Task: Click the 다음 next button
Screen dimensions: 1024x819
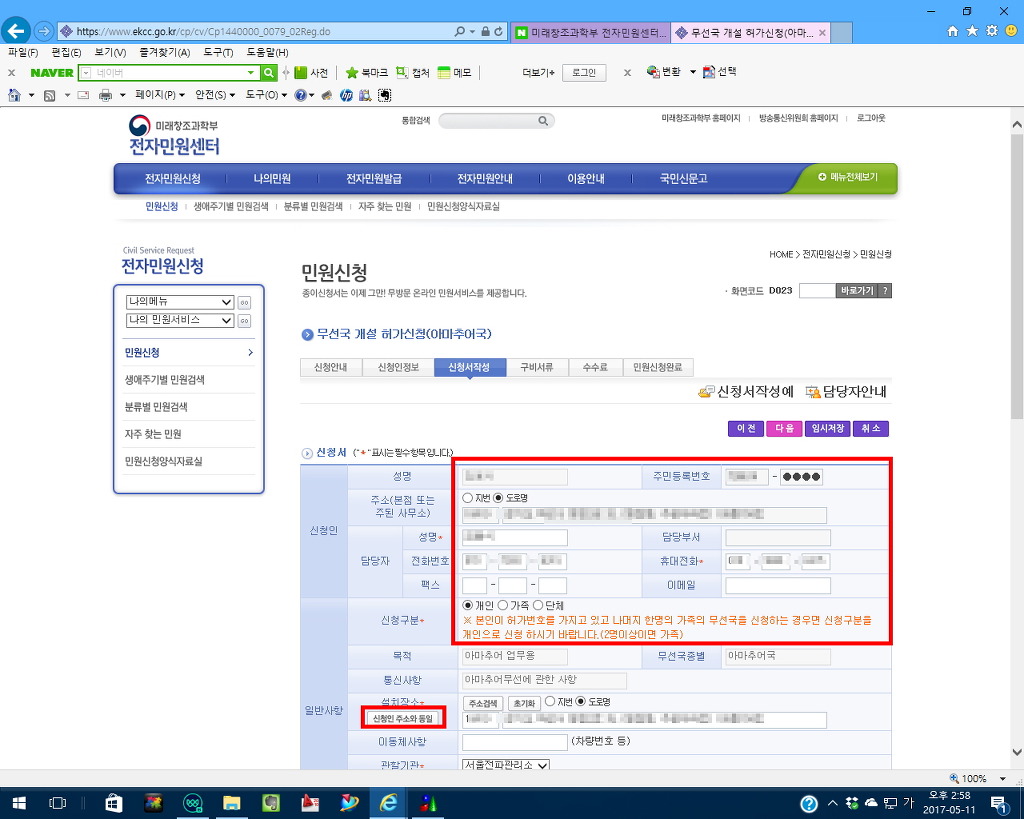Action: pos(784,428)
